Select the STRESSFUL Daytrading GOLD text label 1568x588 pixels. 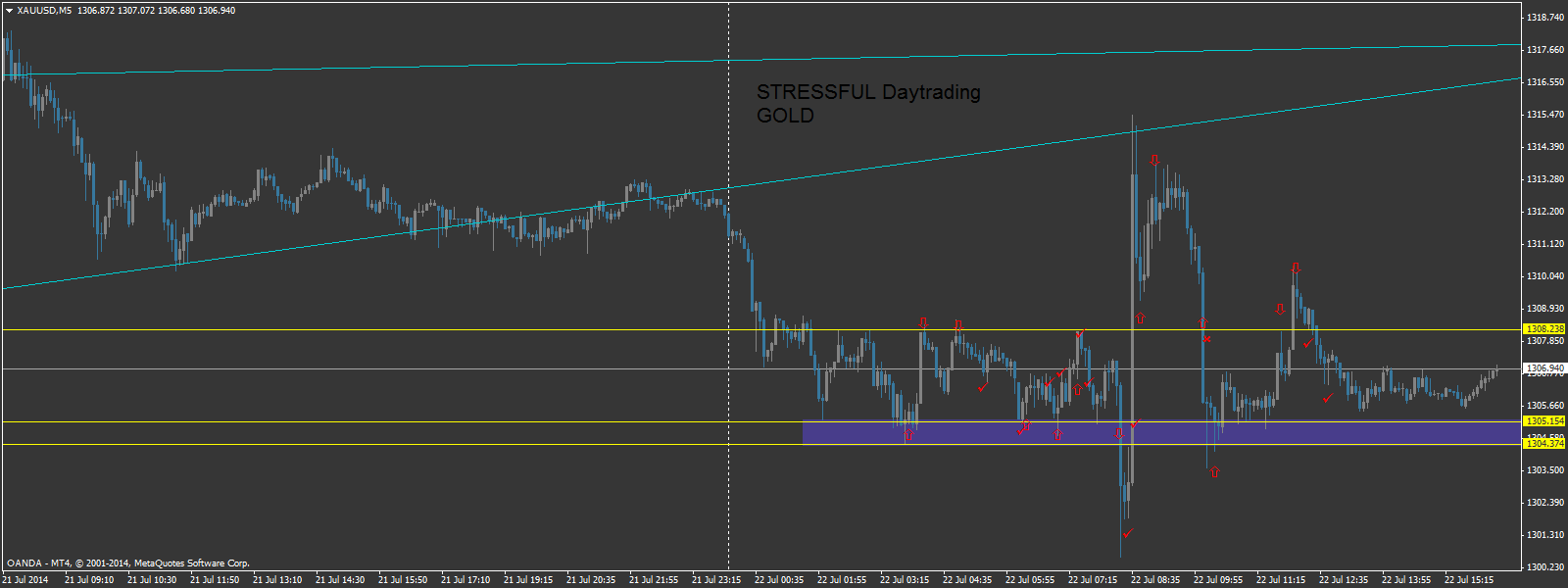(x=868, y=104)
